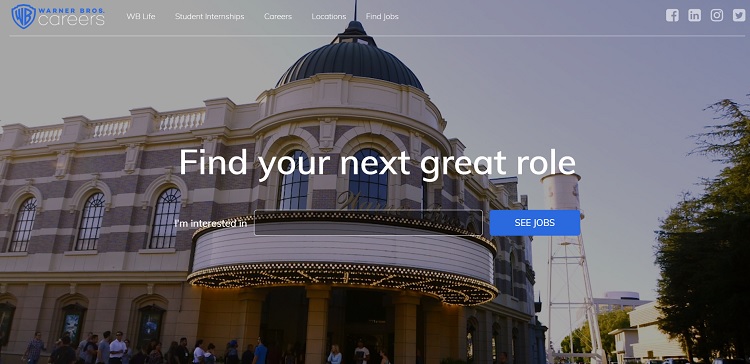Select Find Jobs in the navigation
Screen dimensions: 750x364
pos(382,16)
